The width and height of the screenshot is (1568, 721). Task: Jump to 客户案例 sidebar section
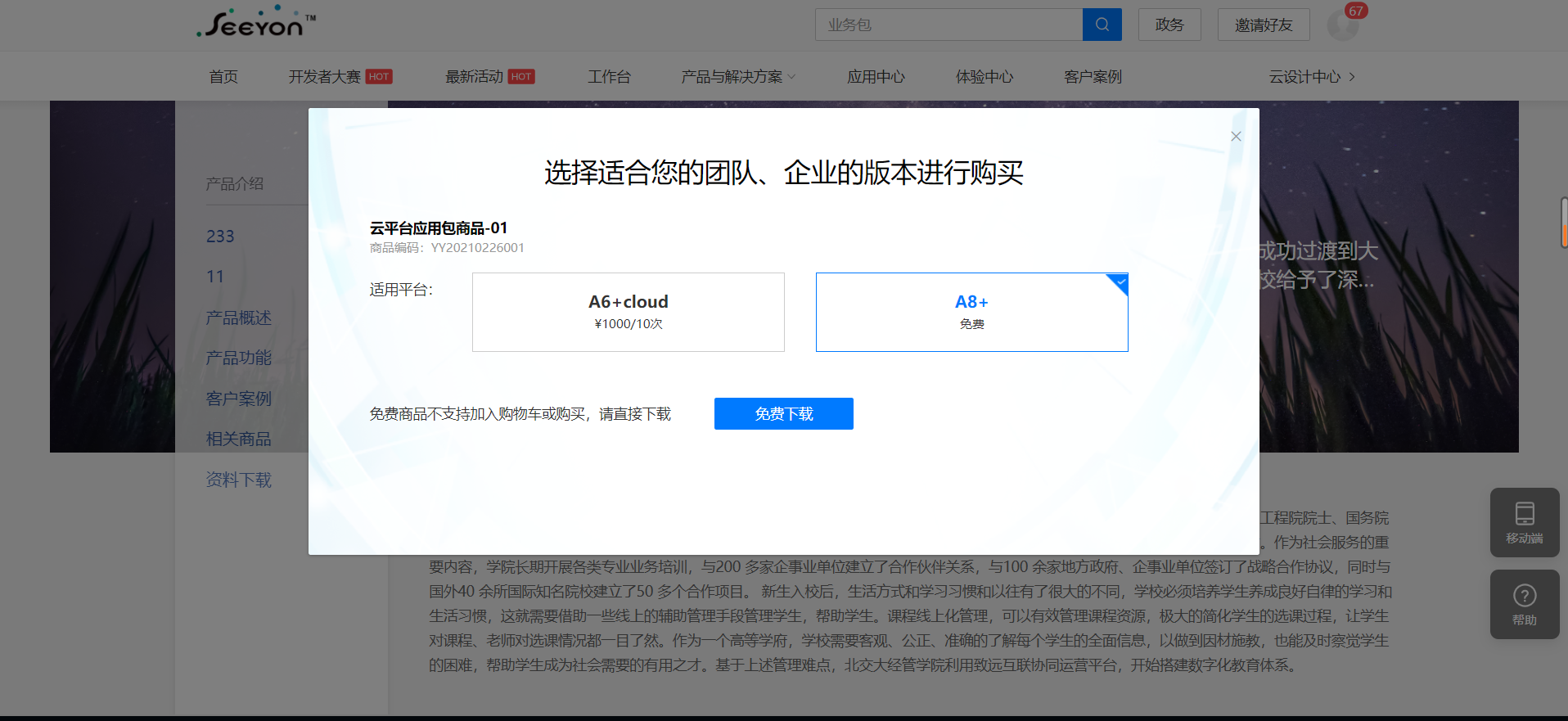238,399
